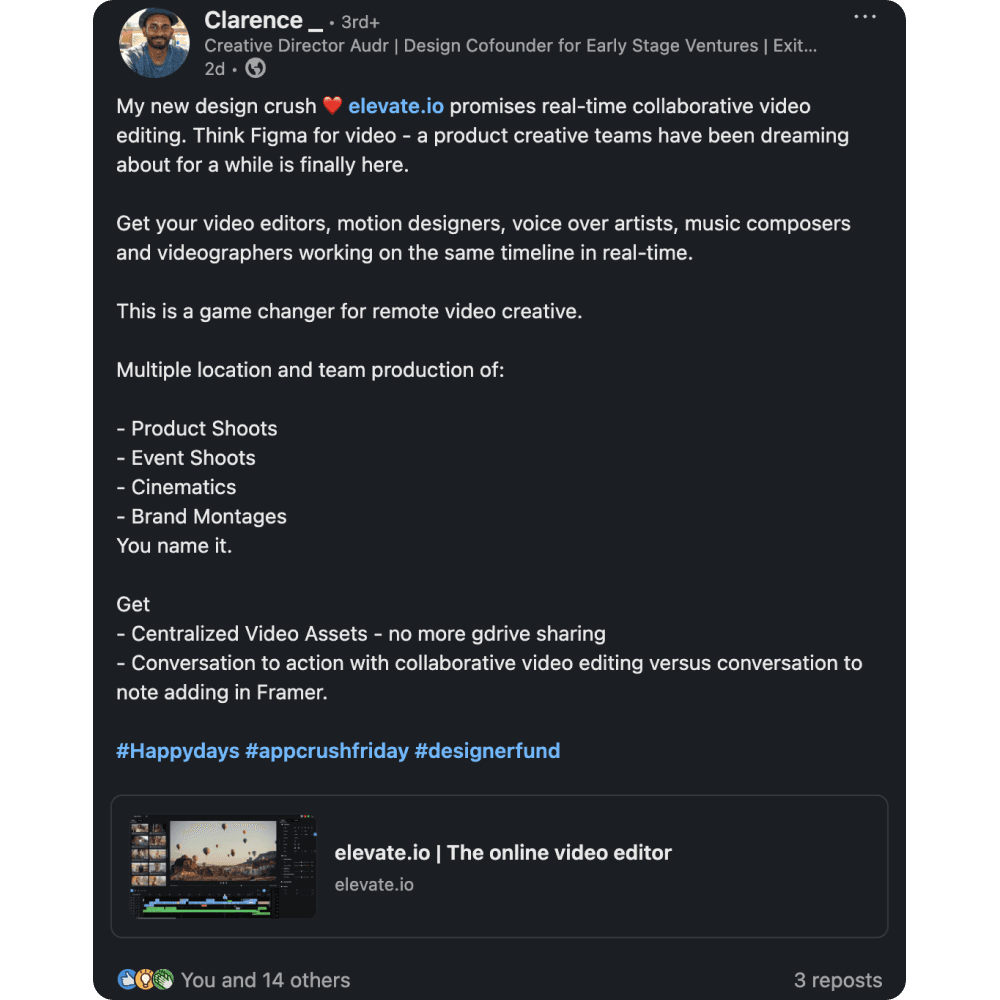This screenshot has width=1000, height=1000.
Task: Click the 3rd+ connection degree label
Action: (360, 22)
